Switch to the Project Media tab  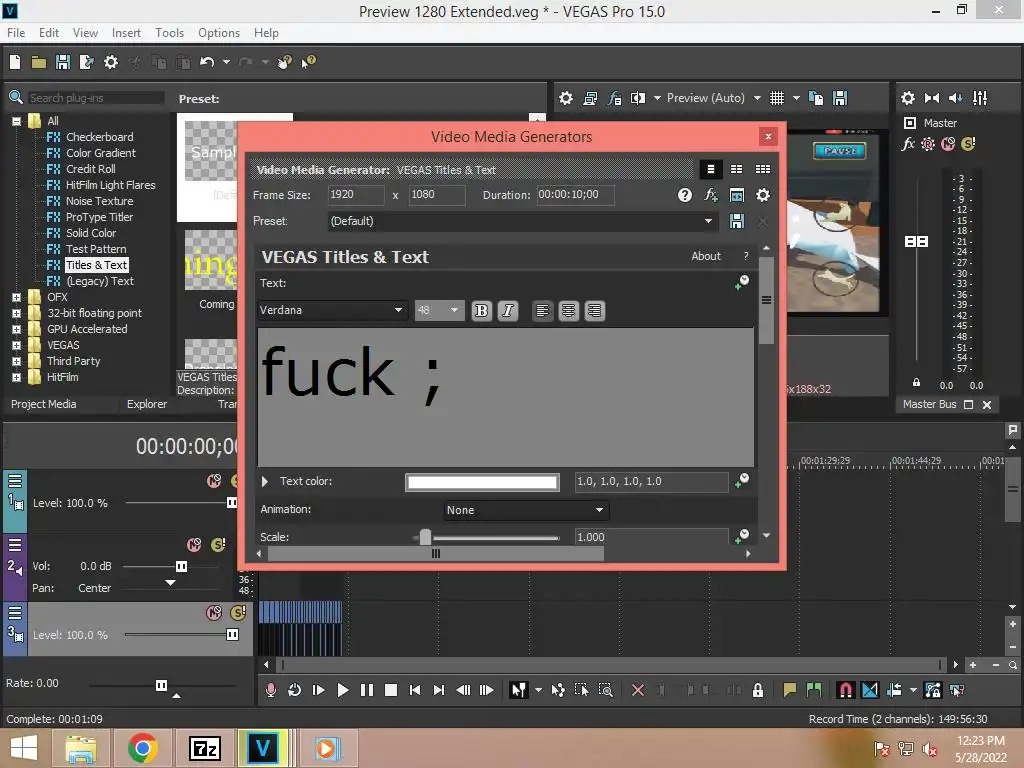[44, 404]
